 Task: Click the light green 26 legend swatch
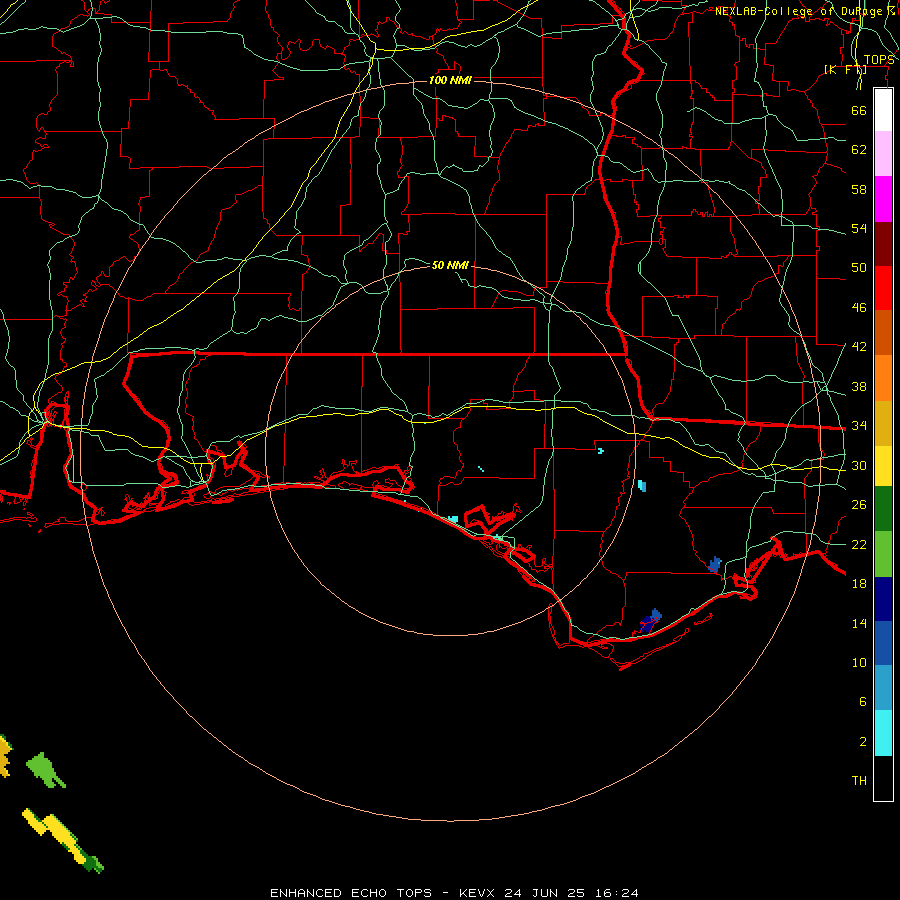pyautogui.click(x=883, y=554)
